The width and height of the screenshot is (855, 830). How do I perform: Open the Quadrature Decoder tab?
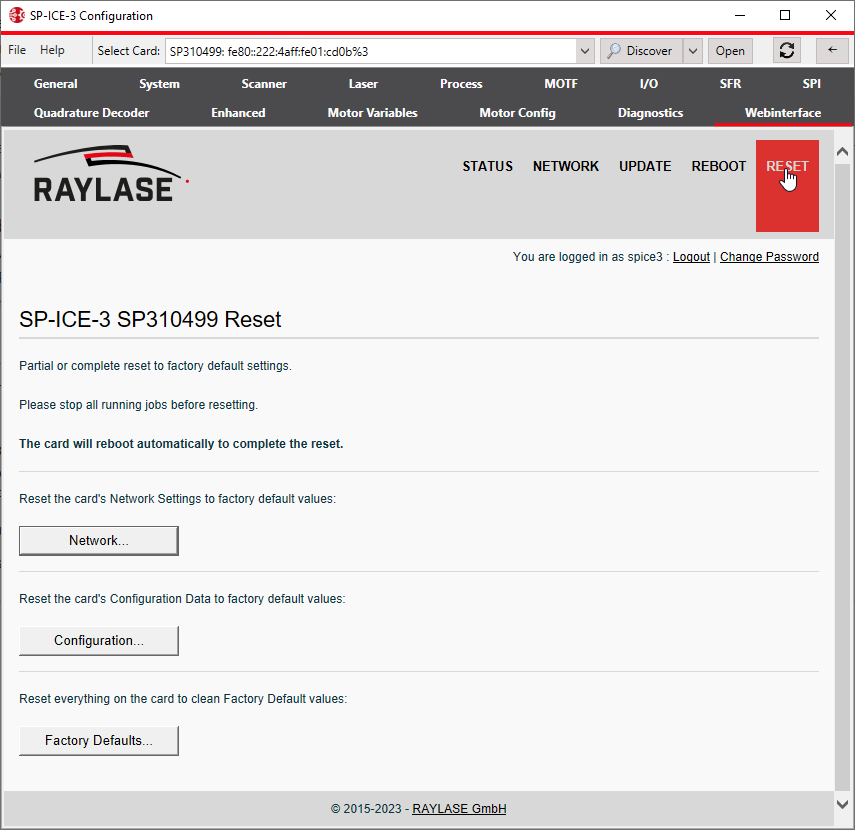(92, 113)
